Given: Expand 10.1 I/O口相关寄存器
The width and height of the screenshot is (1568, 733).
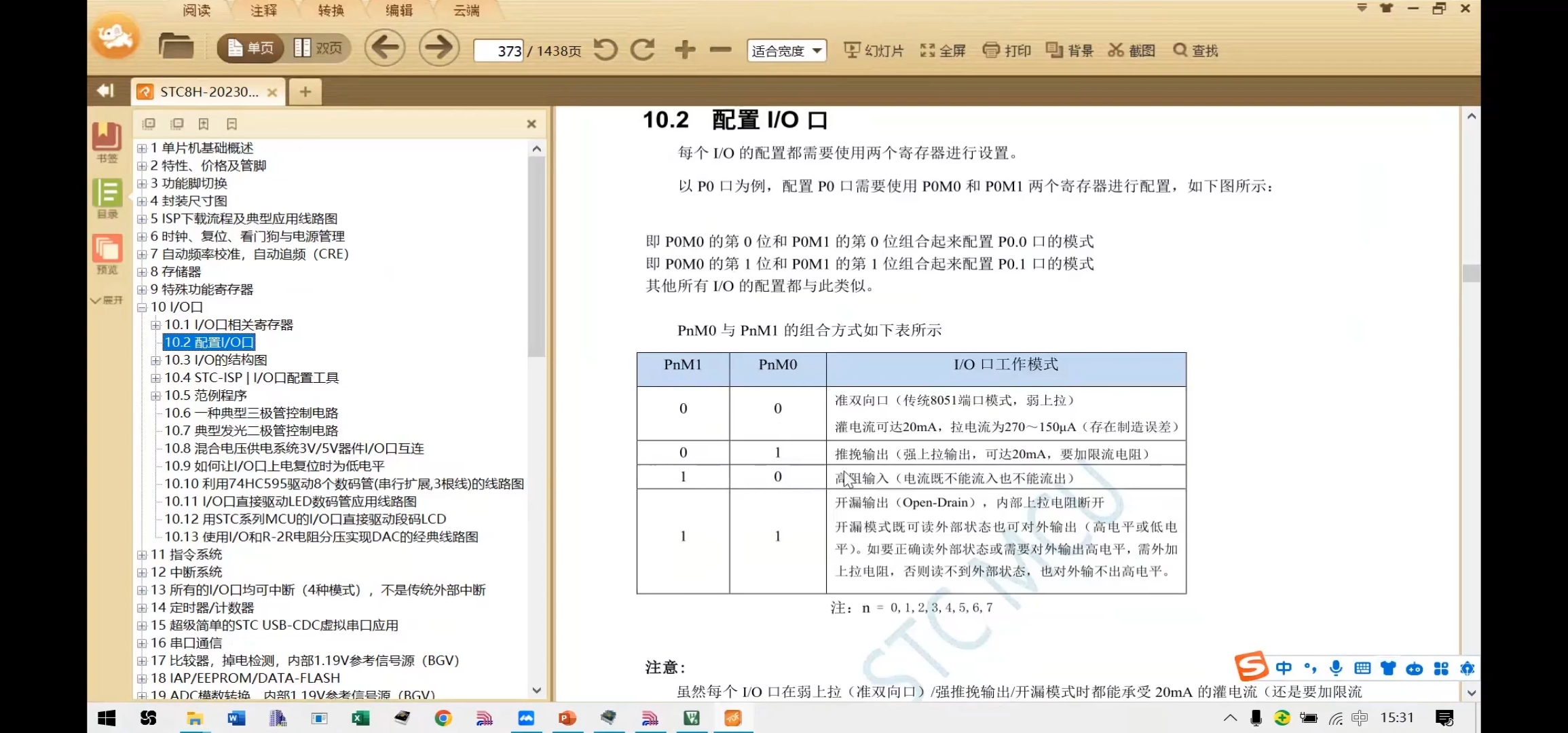Looking at the screenshot, I should click(155, 324).
